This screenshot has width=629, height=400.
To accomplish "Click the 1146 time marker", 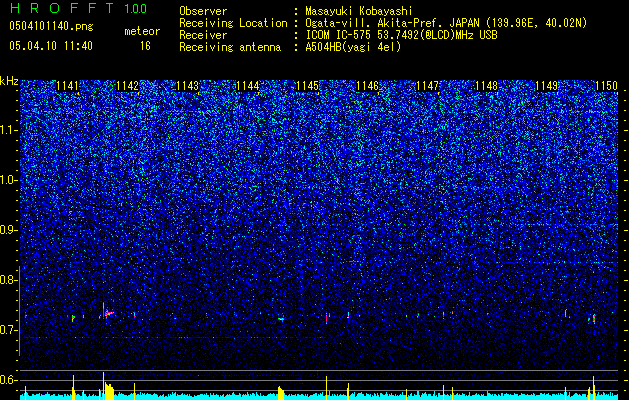I will pyautogui.click(x=367, y=86).
